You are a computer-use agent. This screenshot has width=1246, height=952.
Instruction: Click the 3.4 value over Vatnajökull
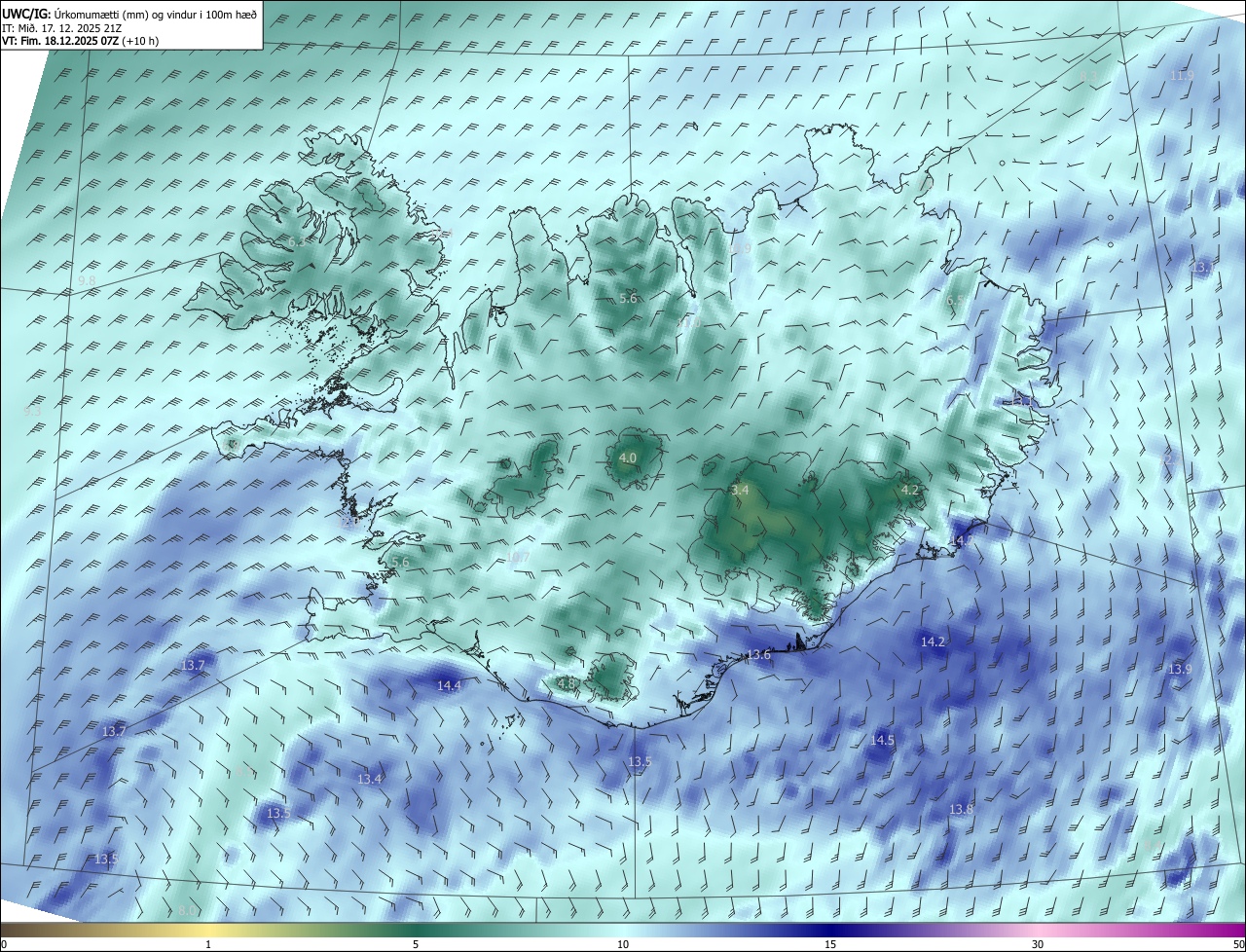pos(740,490)
